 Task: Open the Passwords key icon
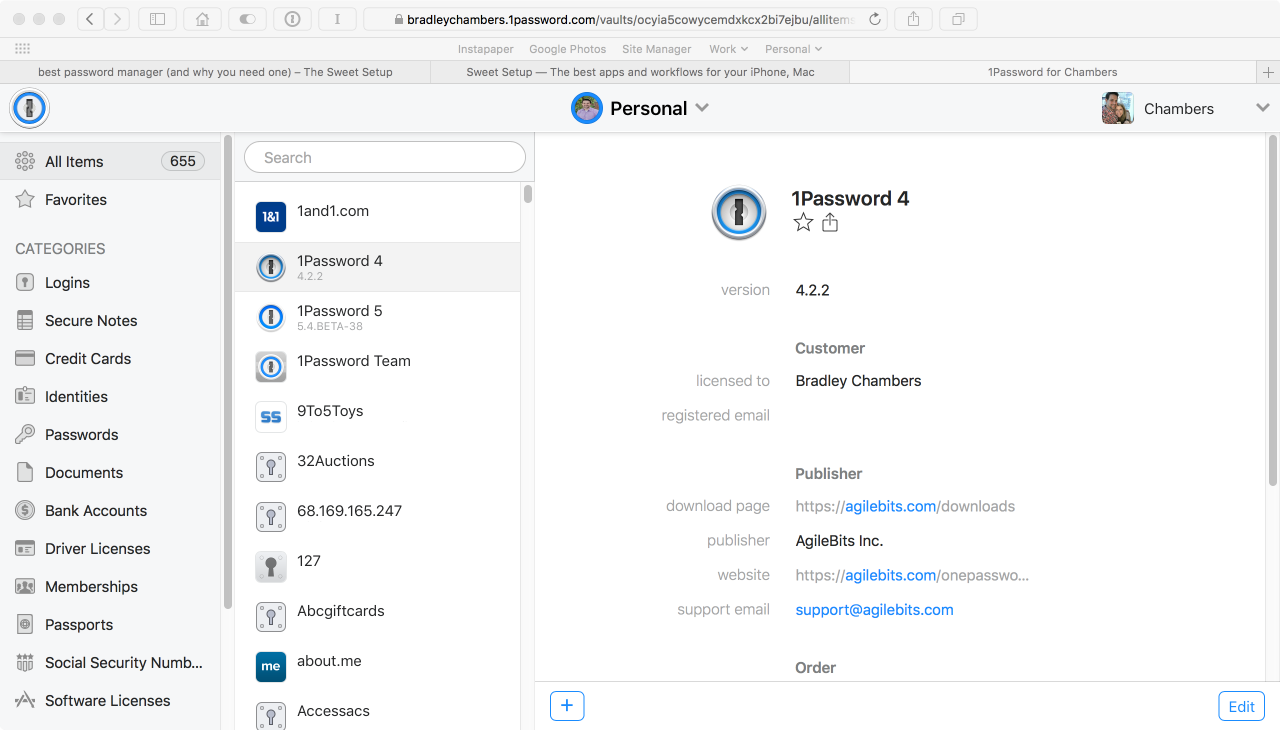tap(25, 435)
